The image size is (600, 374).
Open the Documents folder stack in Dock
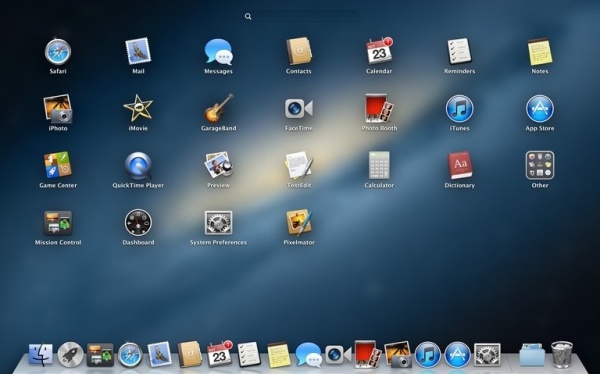point(532,354)
